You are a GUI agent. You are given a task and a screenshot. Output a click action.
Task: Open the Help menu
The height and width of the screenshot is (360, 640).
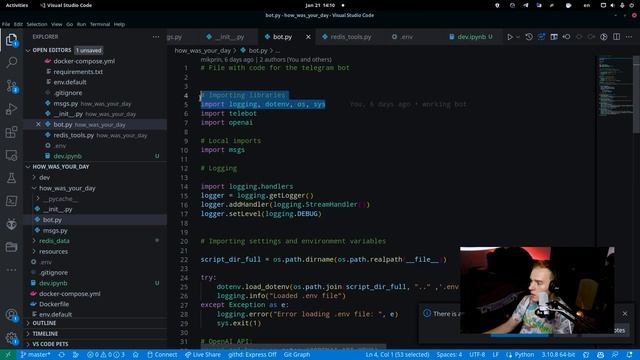(x=119, y=24)
